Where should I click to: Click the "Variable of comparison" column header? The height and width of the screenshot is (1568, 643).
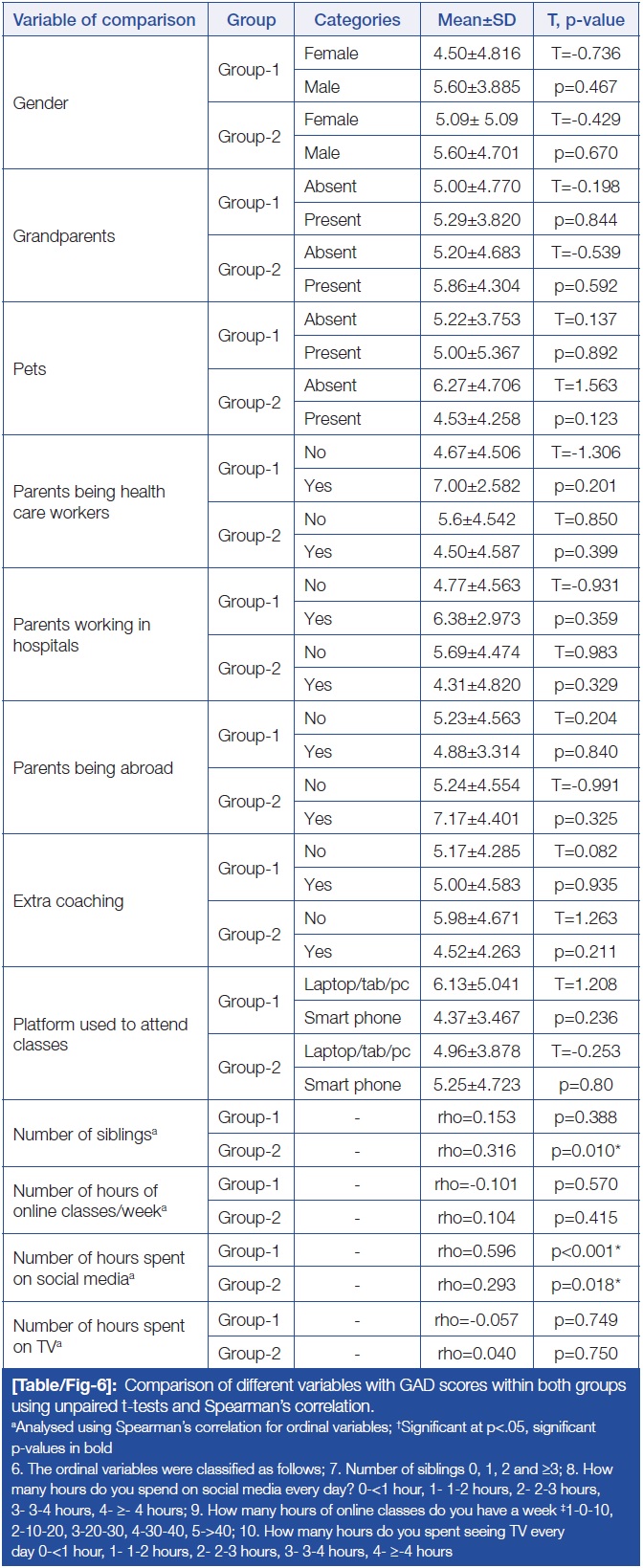103,19
